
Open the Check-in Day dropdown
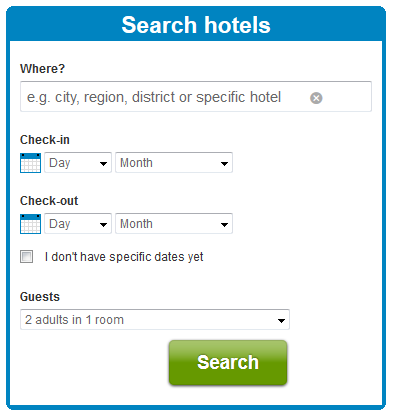(x=78, y=163)
